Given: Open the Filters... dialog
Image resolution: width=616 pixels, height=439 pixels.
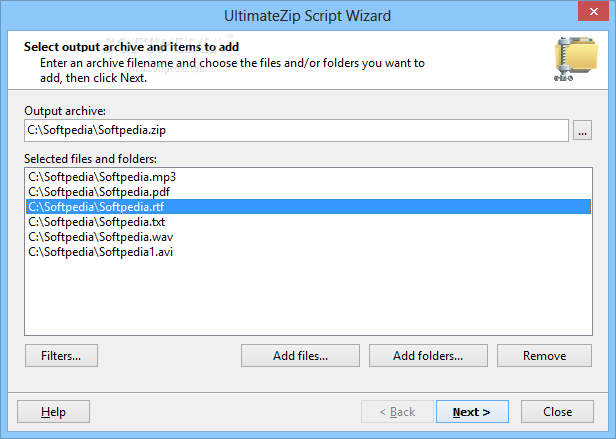Looking at the screenshot, I should (61, 356).
